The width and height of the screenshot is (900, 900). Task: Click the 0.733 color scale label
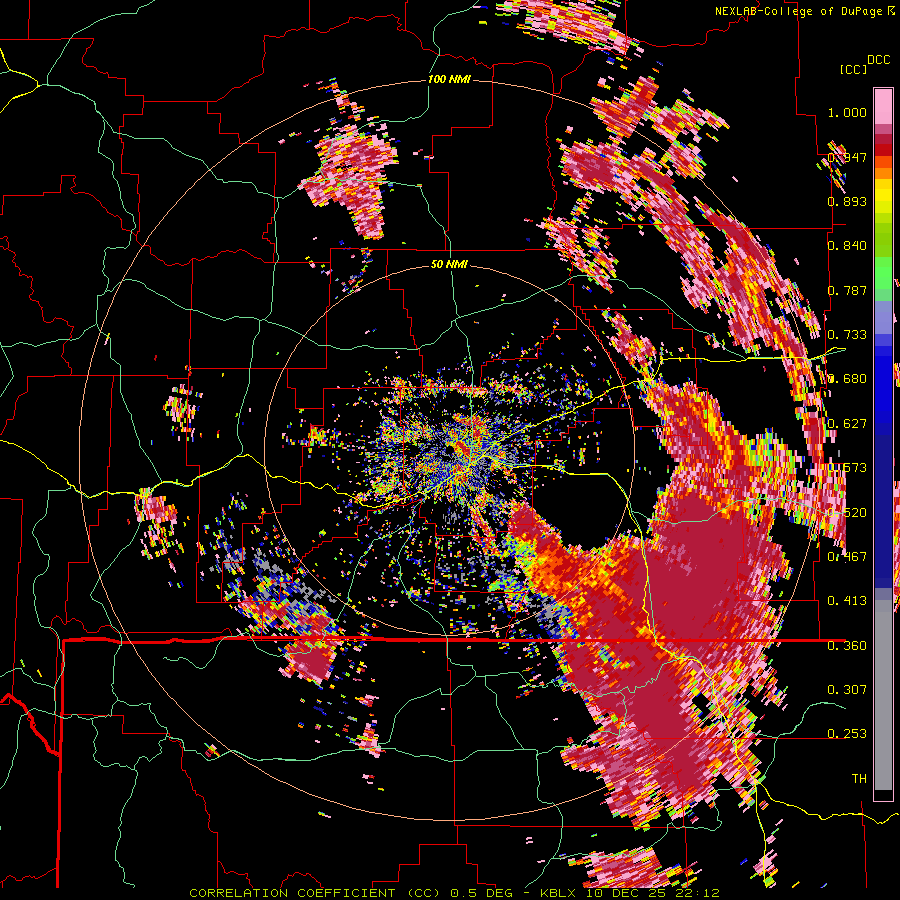[847, 335]
